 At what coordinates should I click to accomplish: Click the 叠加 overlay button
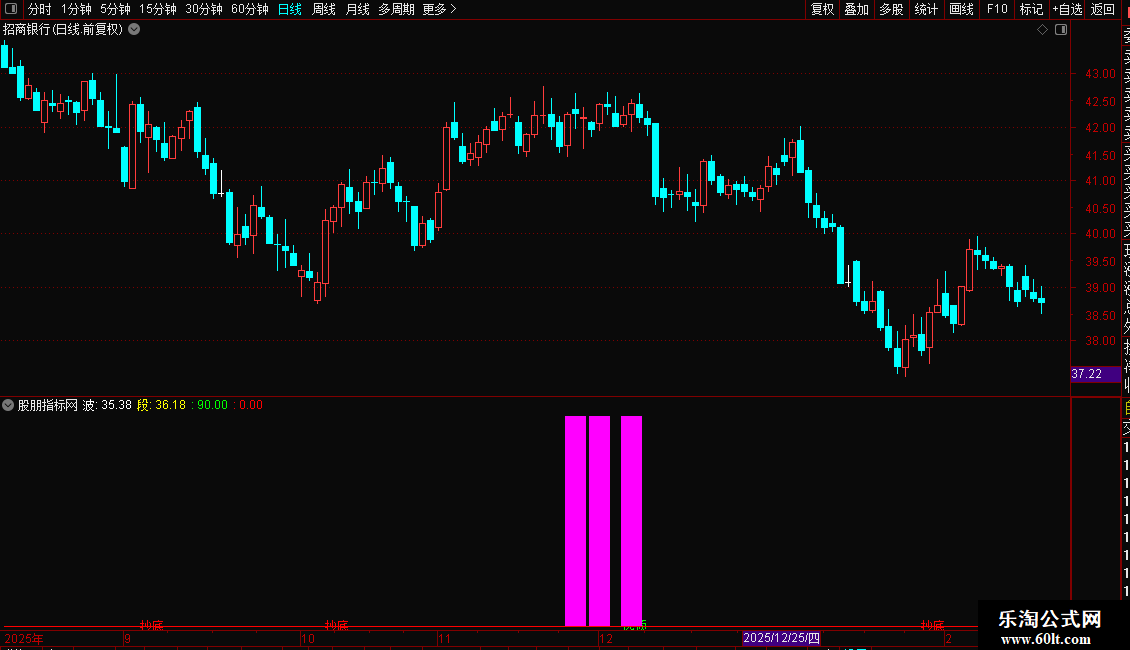[857, 9]
